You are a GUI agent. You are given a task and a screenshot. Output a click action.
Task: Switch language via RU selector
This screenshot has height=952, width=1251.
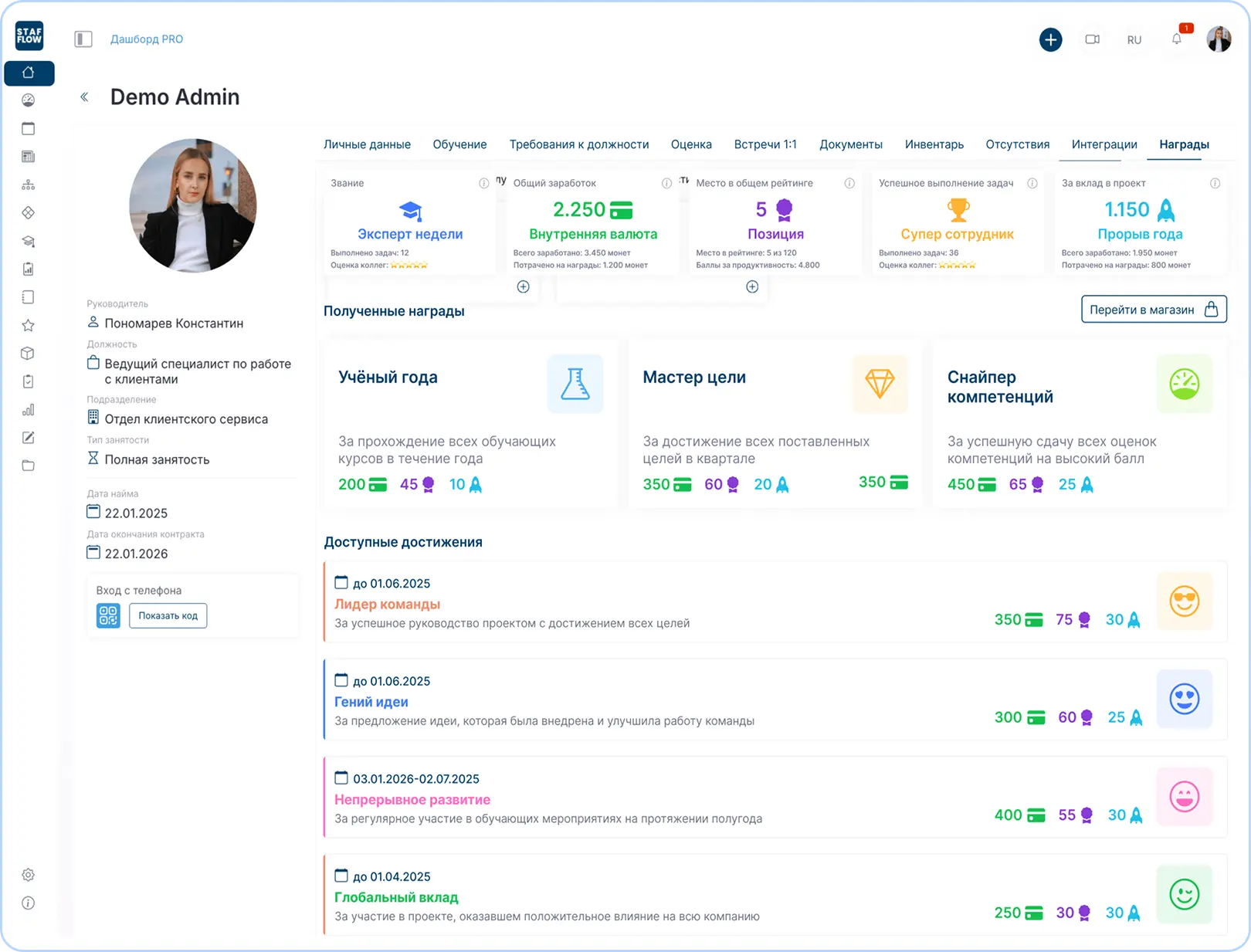point(1134,40)
